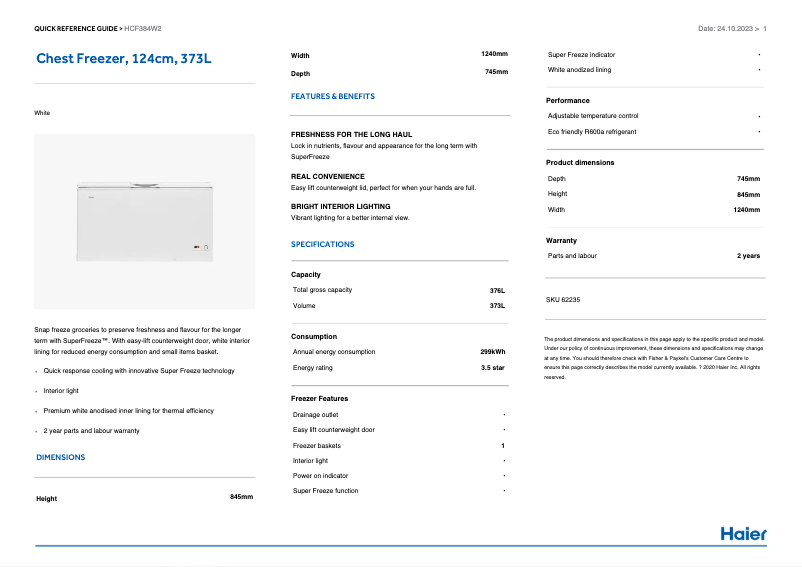
Task: Click the Adjustable temperature control label
Action: click(x=593, y=116)
